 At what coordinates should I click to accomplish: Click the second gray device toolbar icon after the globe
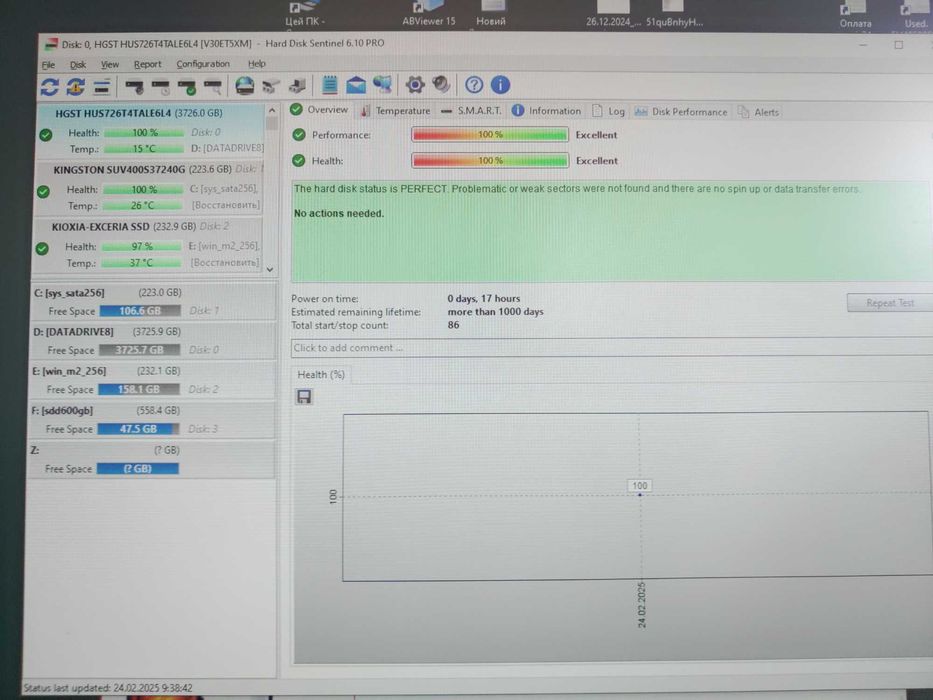(x=297, y=86)
